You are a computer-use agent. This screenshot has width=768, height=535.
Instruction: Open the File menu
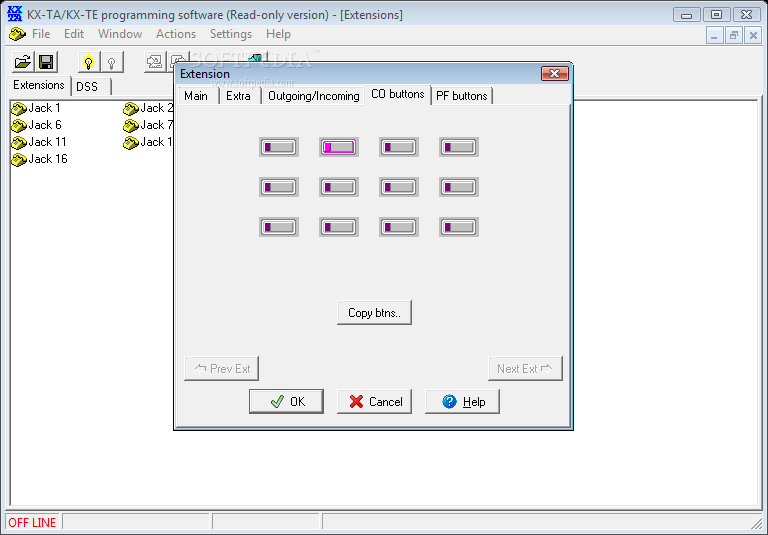coord(41,34)
